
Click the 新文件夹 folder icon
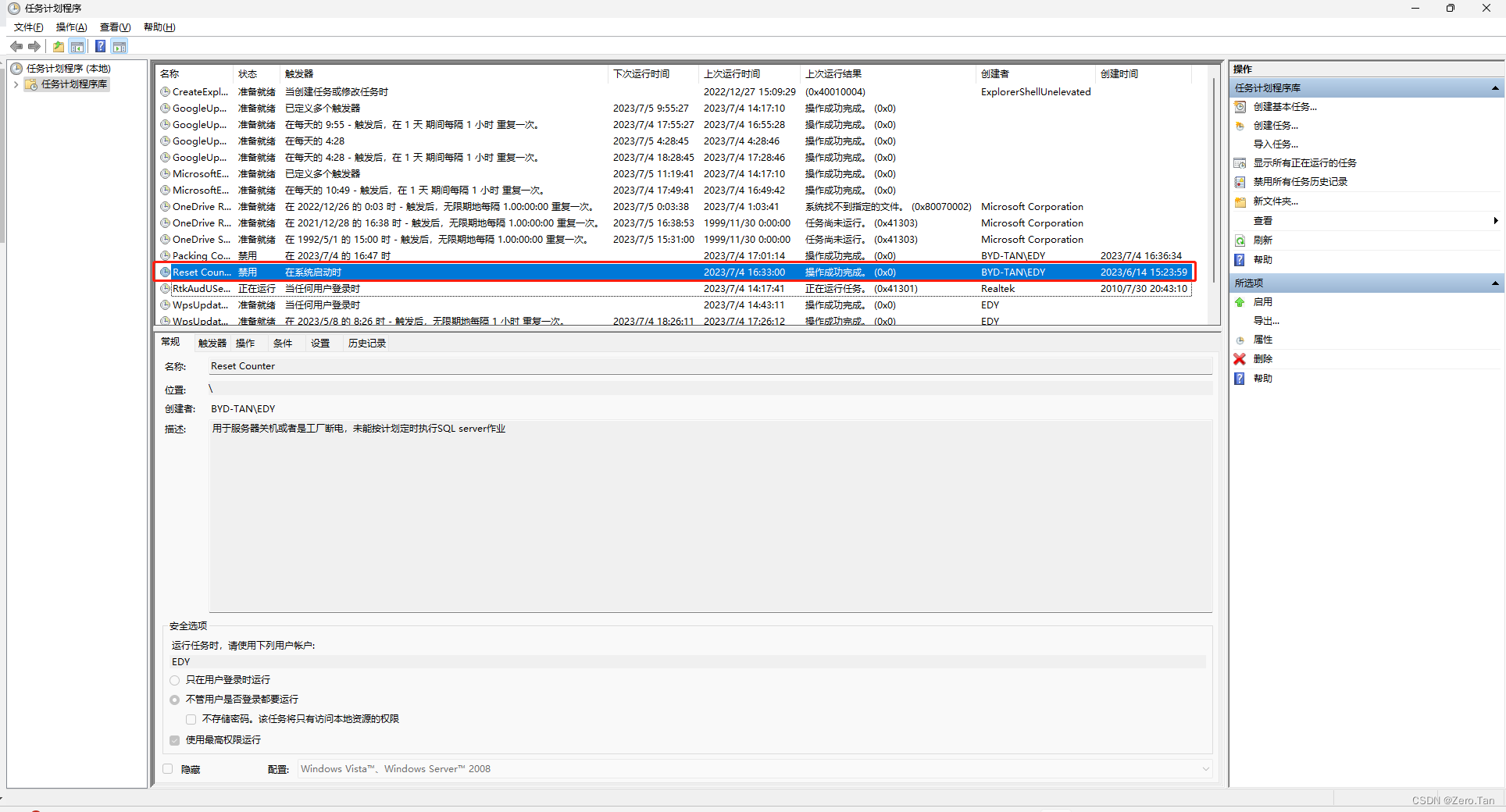1240,201
